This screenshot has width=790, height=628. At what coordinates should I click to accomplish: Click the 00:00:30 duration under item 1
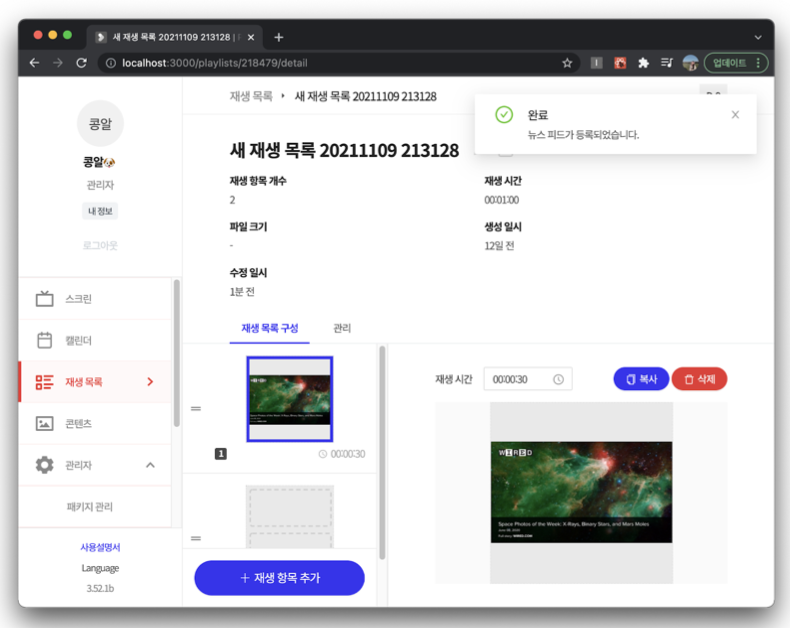[x=342, y=454]
